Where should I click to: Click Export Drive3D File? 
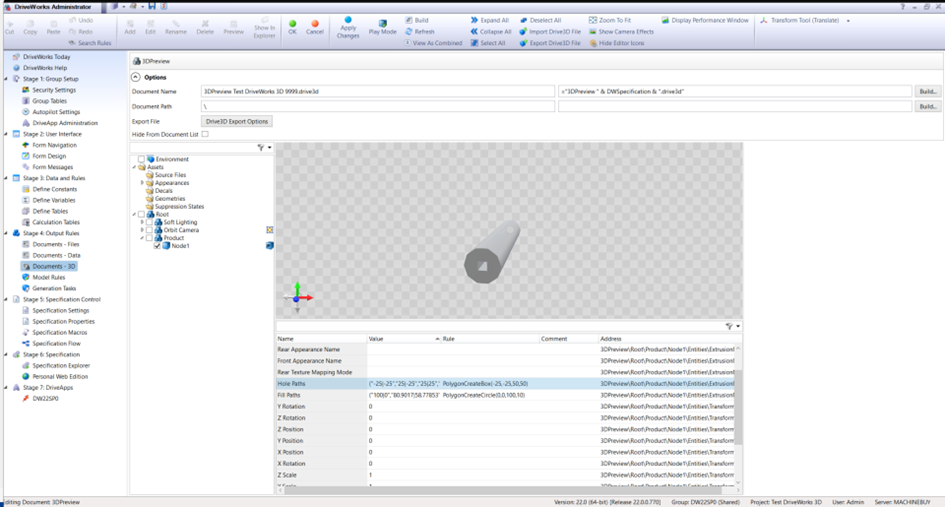pyautogui.click(x=550, y=43)
